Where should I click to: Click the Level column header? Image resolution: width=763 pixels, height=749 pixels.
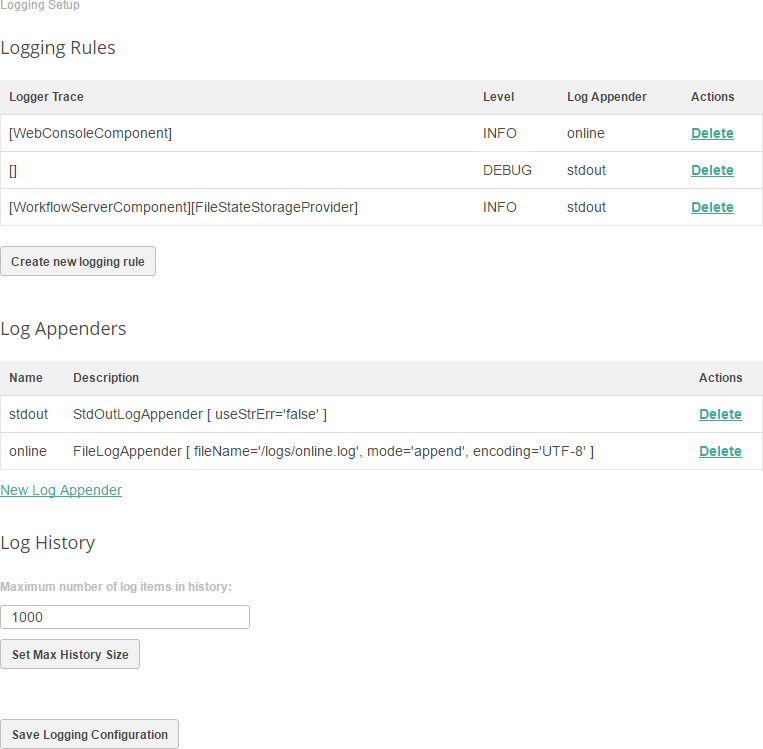(498, 97)
